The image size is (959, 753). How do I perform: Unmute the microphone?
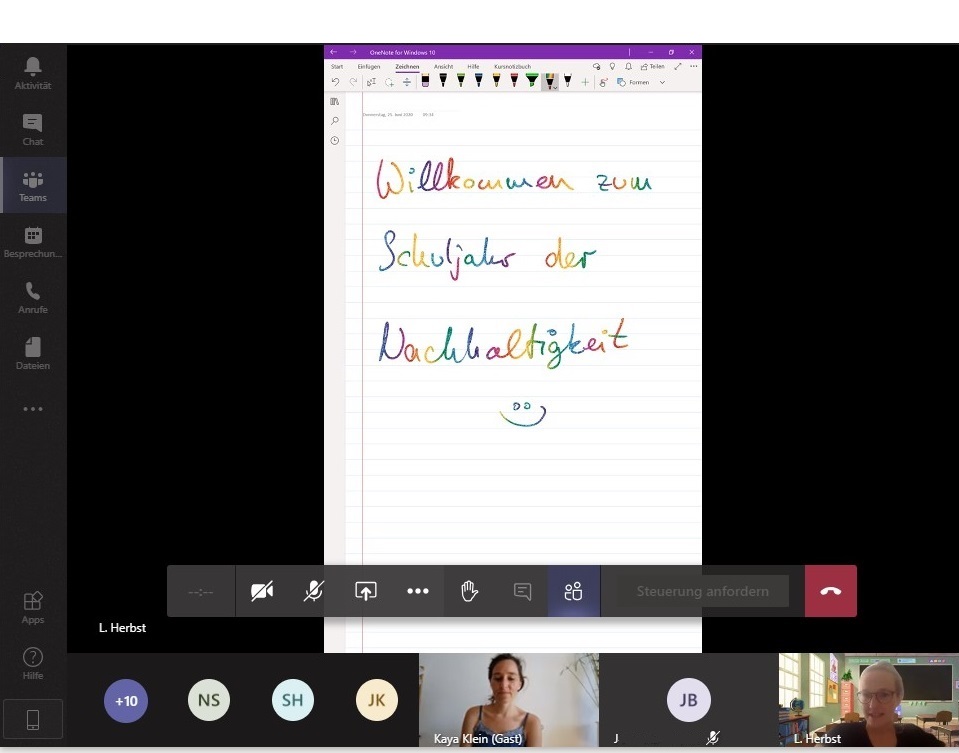coord(314,591)
